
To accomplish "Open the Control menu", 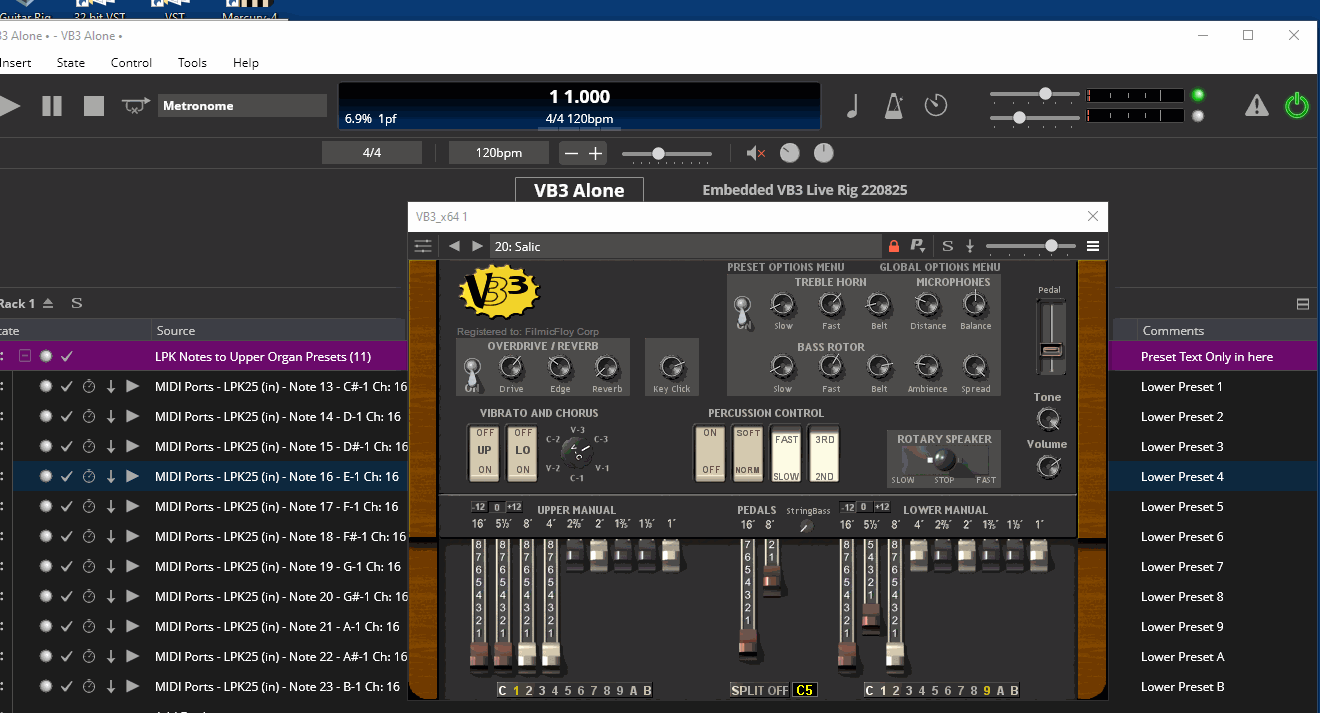I will coord(131,63).
